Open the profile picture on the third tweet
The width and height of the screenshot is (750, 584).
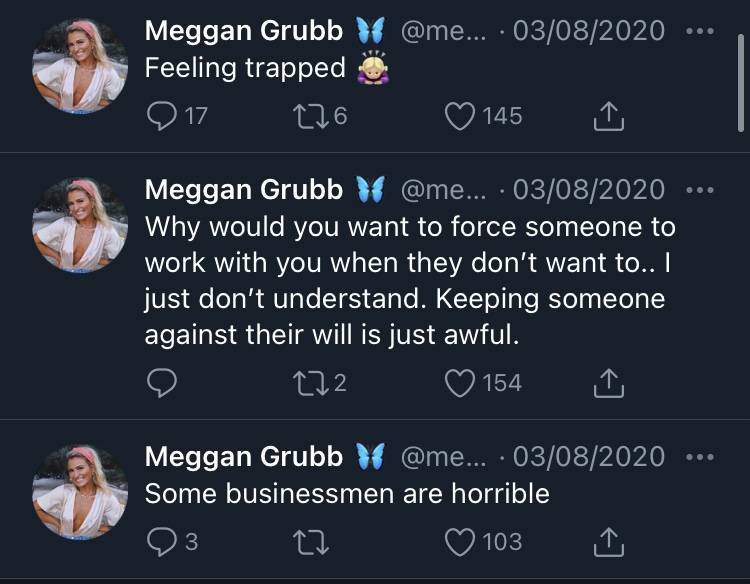point(80,492)
